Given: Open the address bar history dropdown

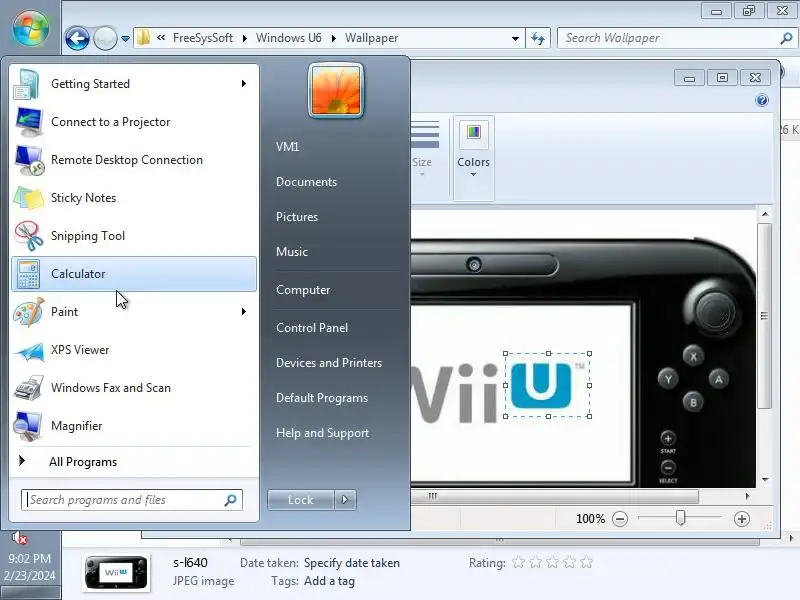Looking at the screenshot, I should (515, 38).
